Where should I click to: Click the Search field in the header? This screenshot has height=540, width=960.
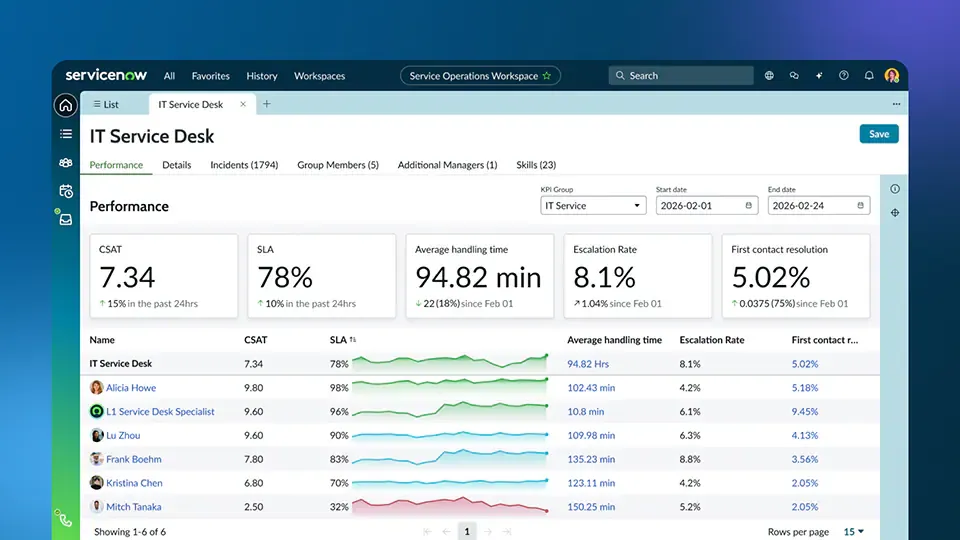(681, 75)
